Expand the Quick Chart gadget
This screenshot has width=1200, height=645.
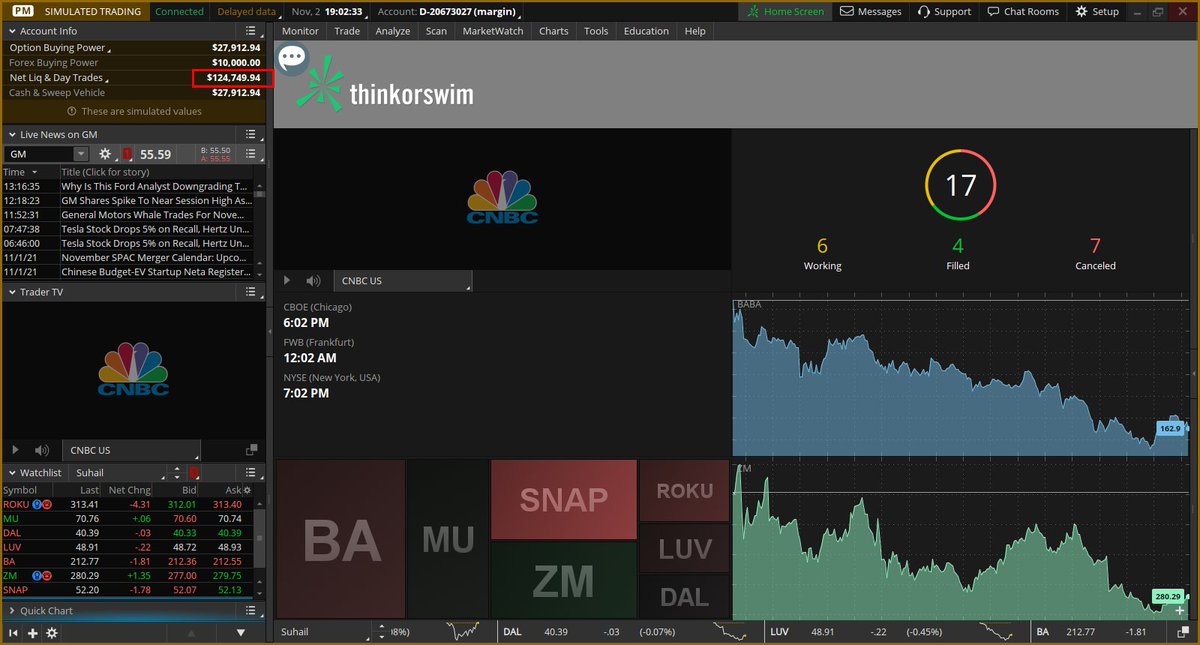coord(11,610)
